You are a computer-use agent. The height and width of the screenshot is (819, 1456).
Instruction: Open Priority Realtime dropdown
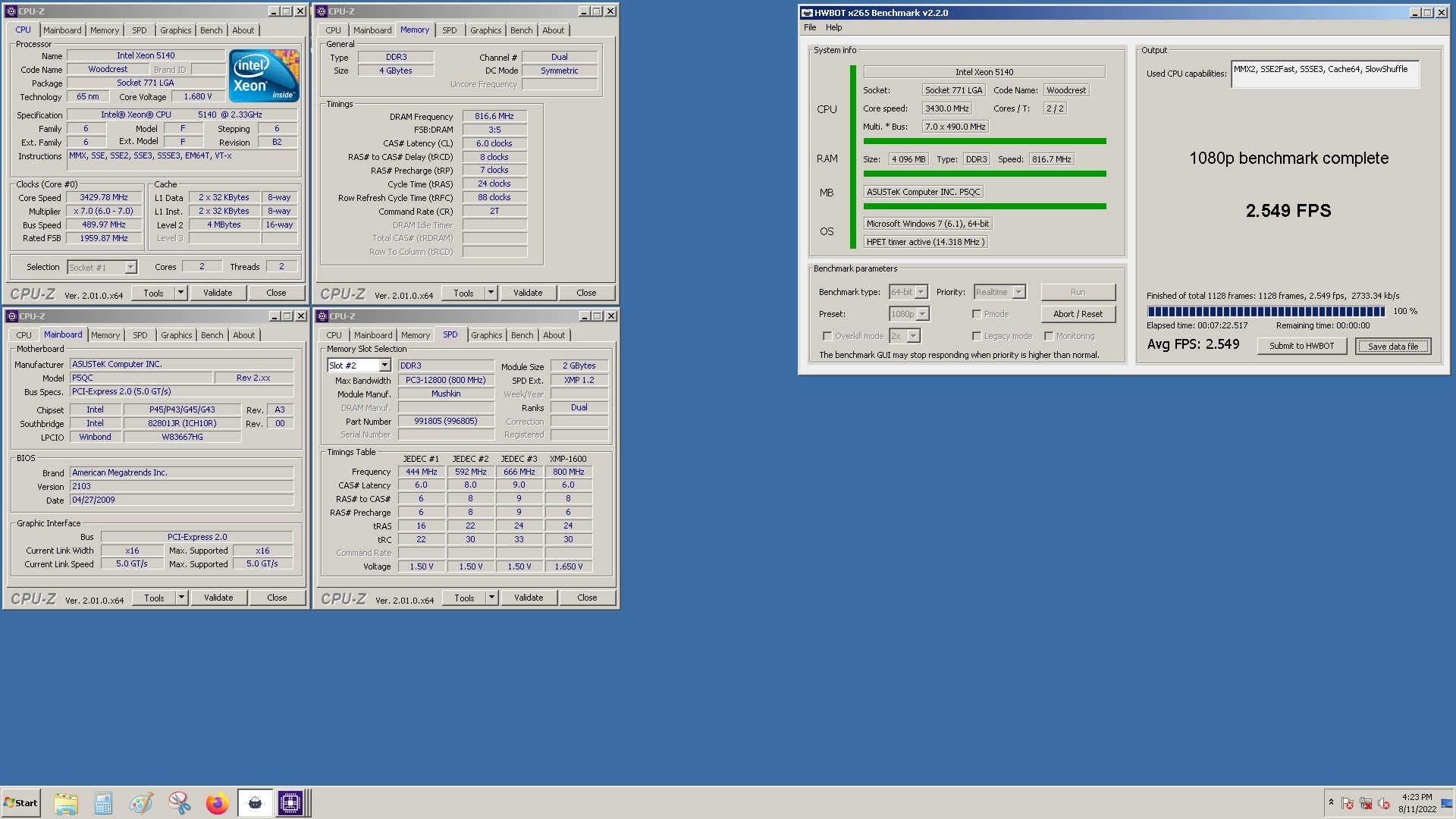pos(999,292)
